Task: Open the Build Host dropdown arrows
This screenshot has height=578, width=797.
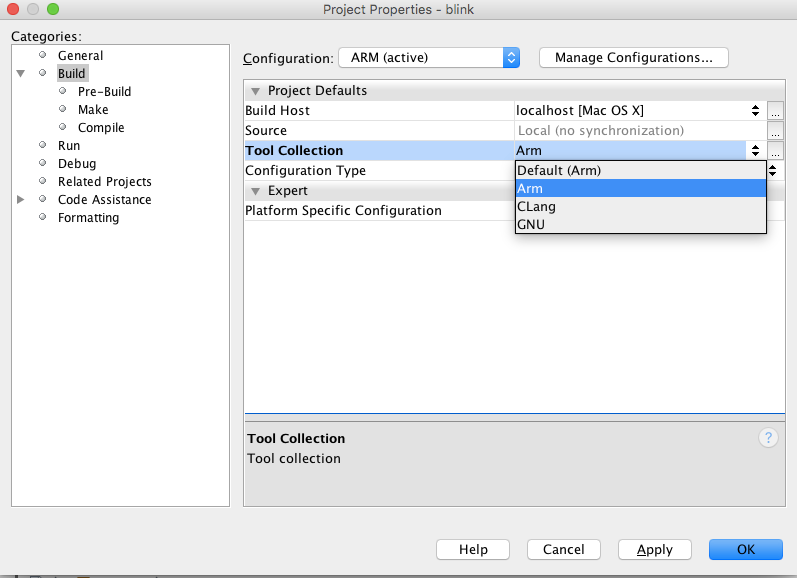Action: [755, 110]
